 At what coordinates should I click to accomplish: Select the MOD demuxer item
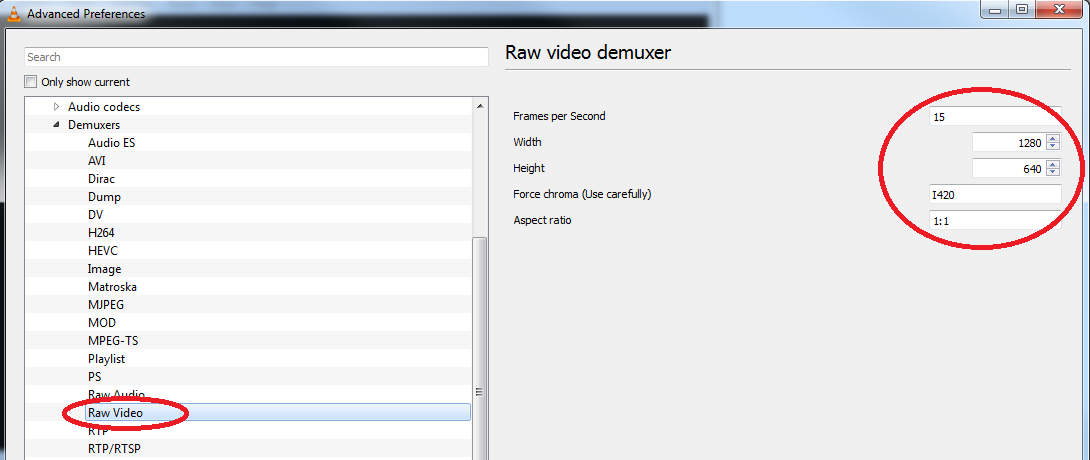pyautogui.click(x=102, y=323)
